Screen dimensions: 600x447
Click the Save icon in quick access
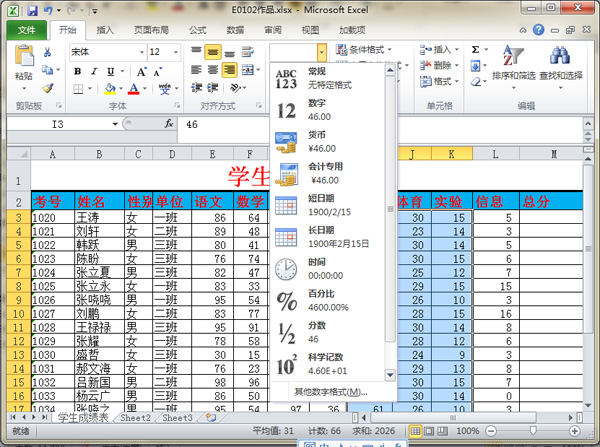(x=32, y=10)
